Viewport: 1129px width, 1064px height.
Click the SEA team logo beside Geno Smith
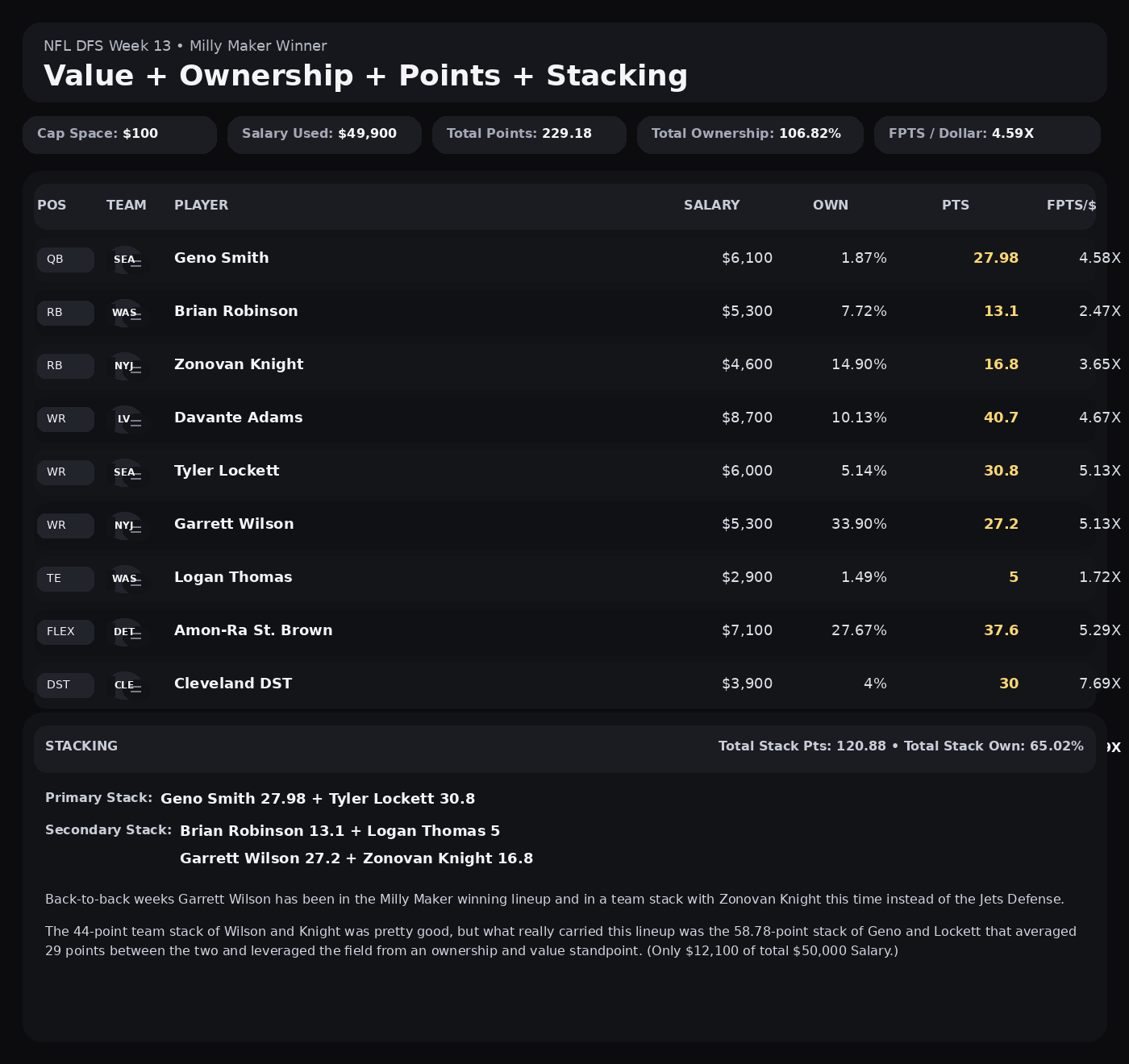126,260
